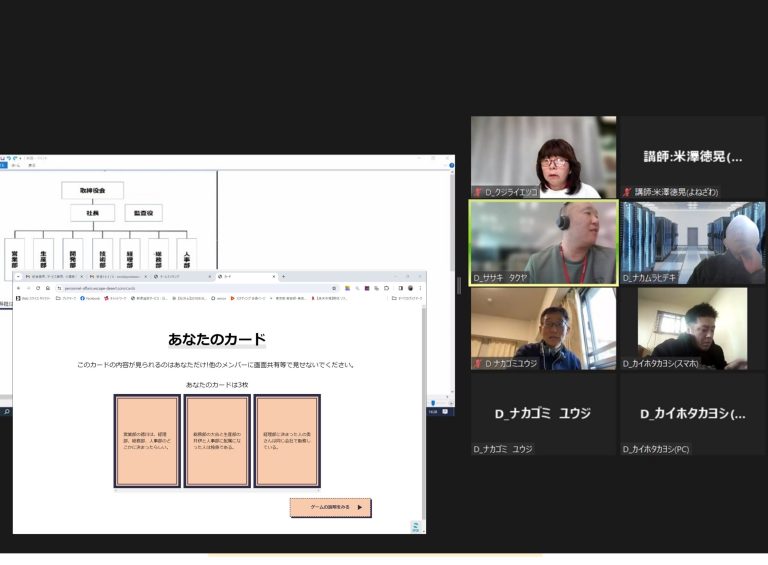
Task: Click the blue help icon in Paint
Action: [451, 165]
